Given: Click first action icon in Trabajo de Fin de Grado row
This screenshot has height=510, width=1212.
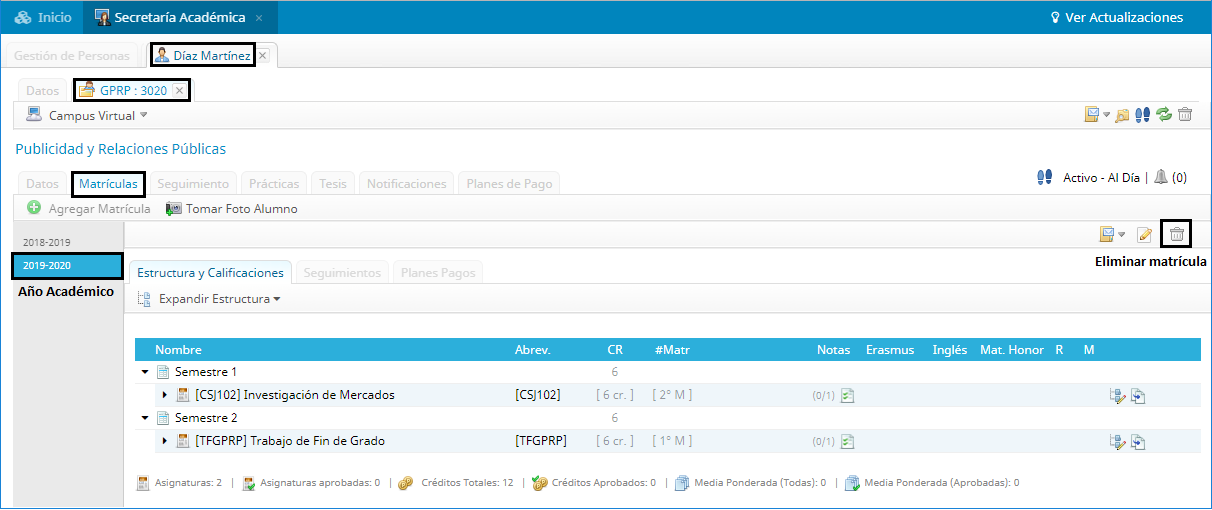Looking at the screenshot, I should click(x=1117, y=441).
